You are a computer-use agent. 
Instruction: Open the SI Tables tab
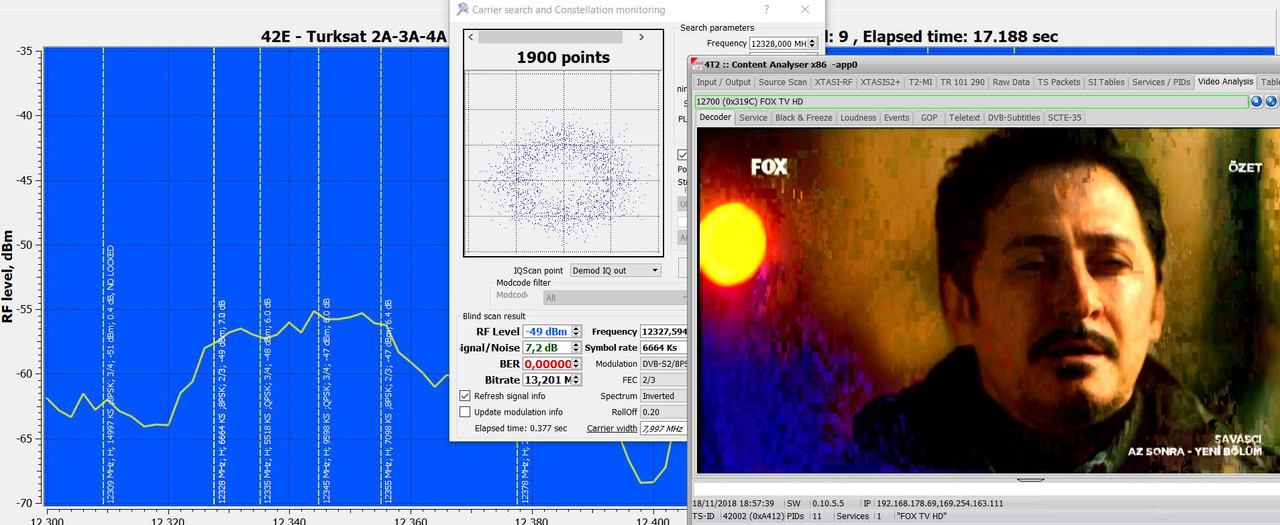click(1106, 82)
